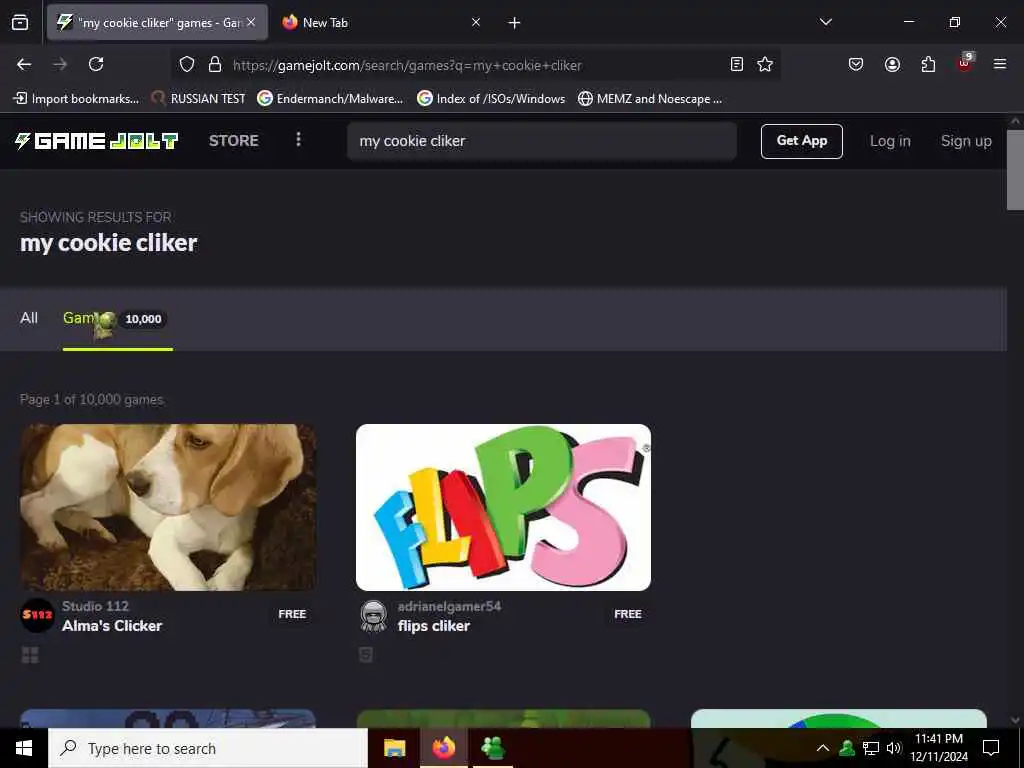Viewport: 1024px width, 768px height.
Task: Click the Studio 112 avatar icon
Action: point(37,615)
